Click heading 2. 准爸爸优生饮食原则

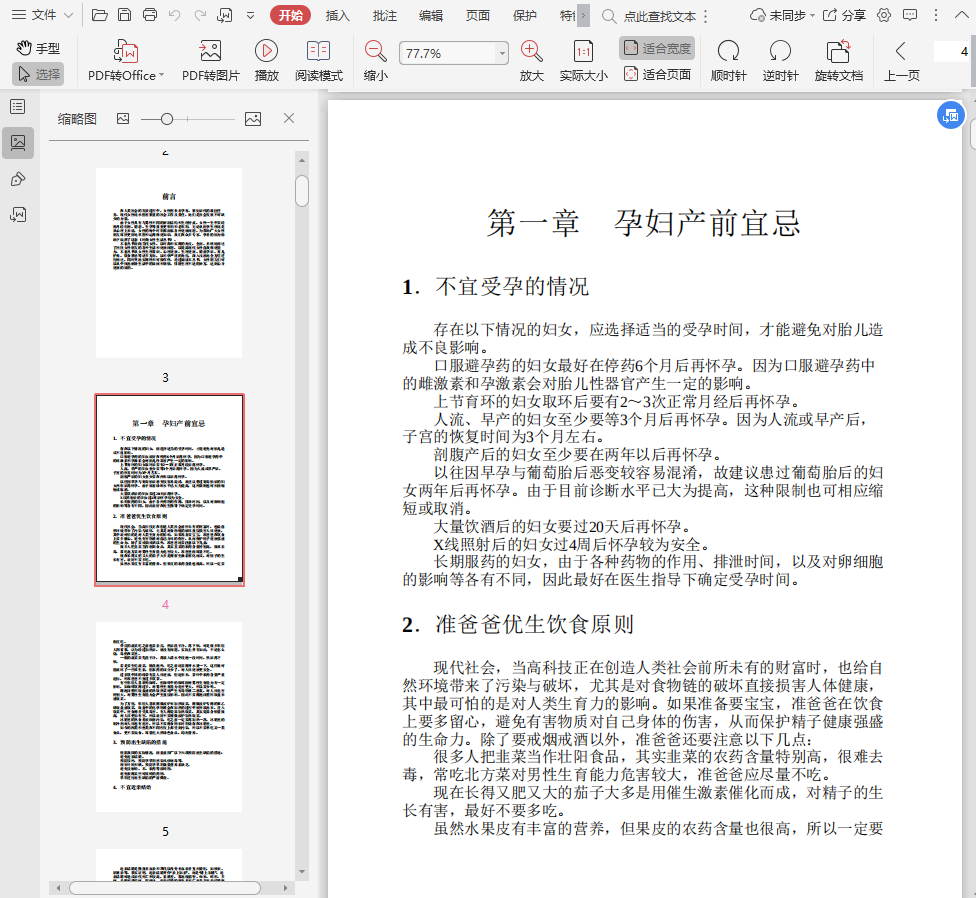pyautogui.click(x=517, y=624)
